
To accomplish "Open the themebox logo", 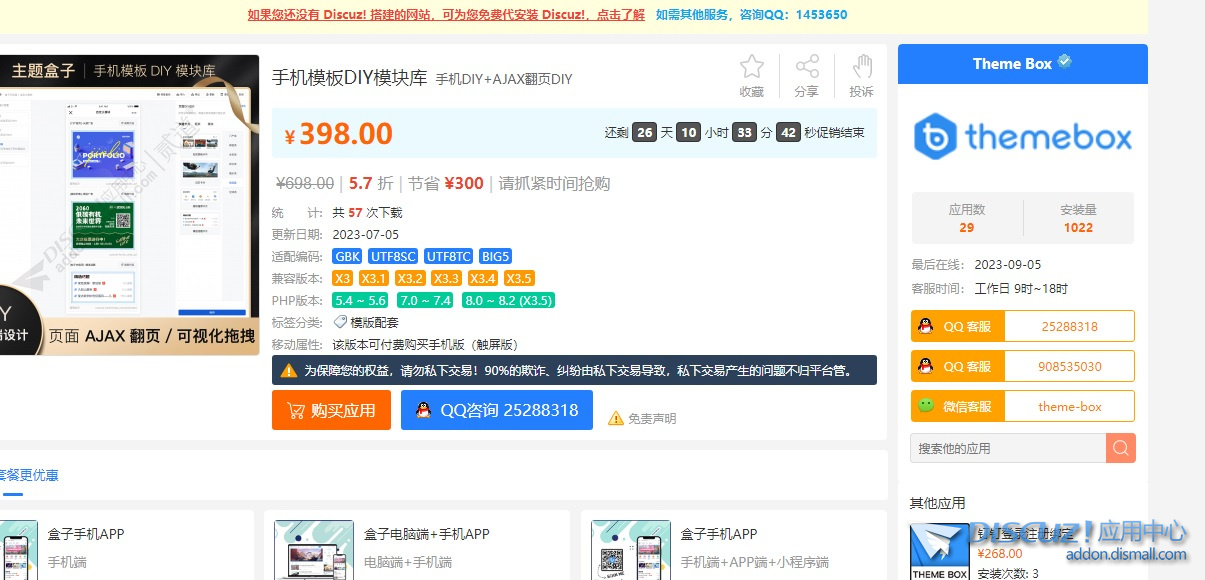I will click(1023, 137).
